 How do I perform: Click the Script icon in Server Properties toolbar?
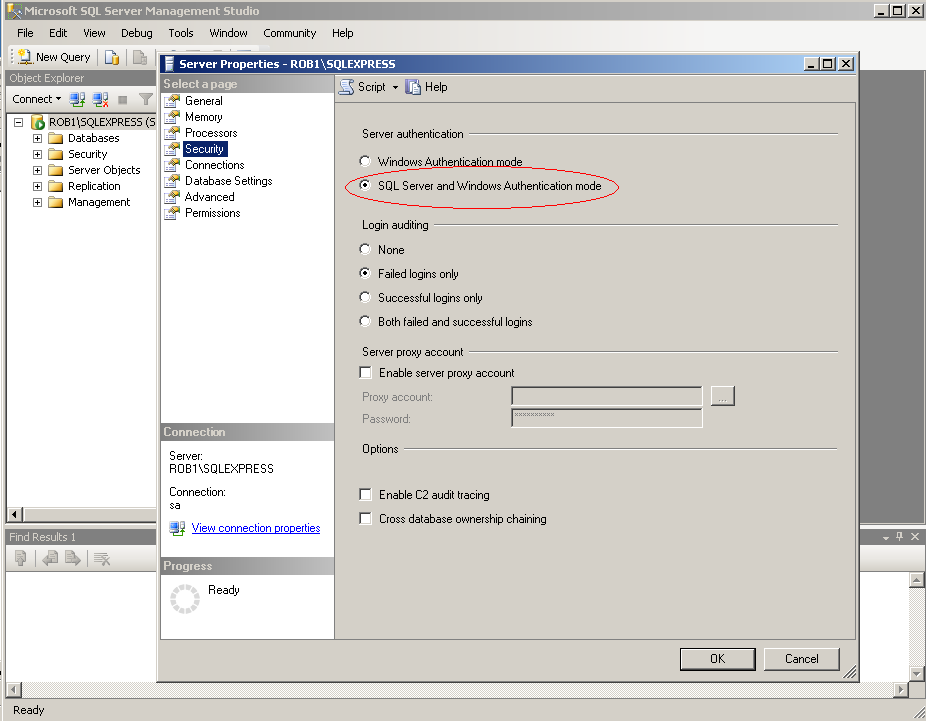click(x=347, y=87)
